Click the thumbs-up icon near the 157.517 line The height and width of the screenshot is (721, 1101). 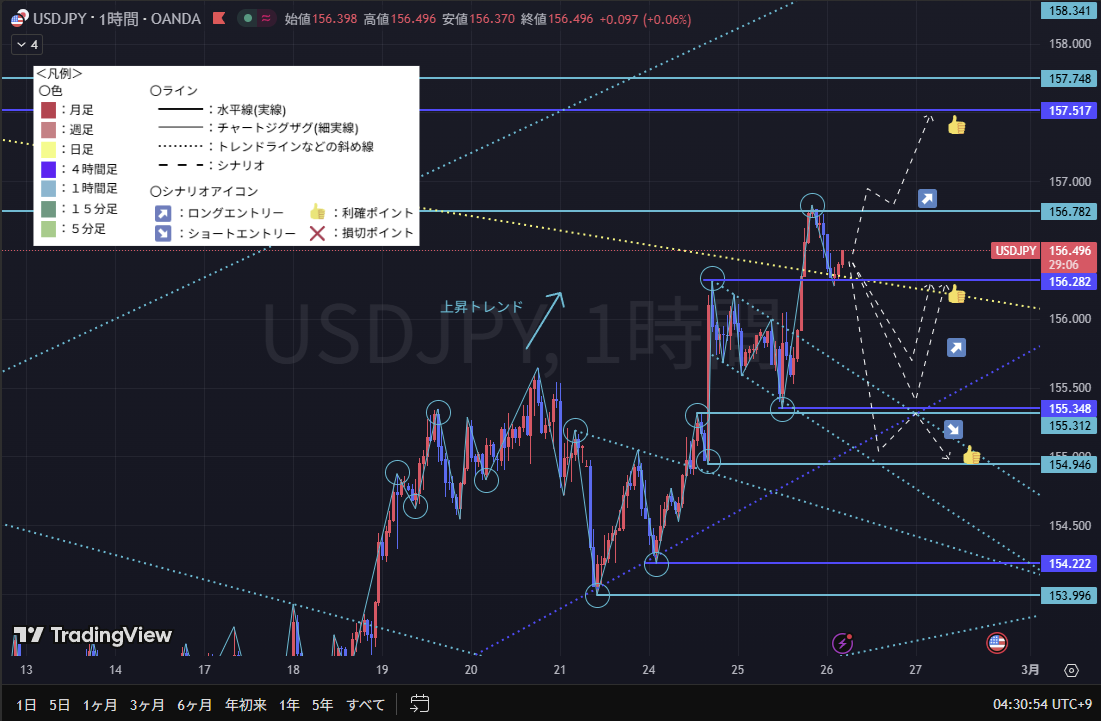(x=956, y=126)
